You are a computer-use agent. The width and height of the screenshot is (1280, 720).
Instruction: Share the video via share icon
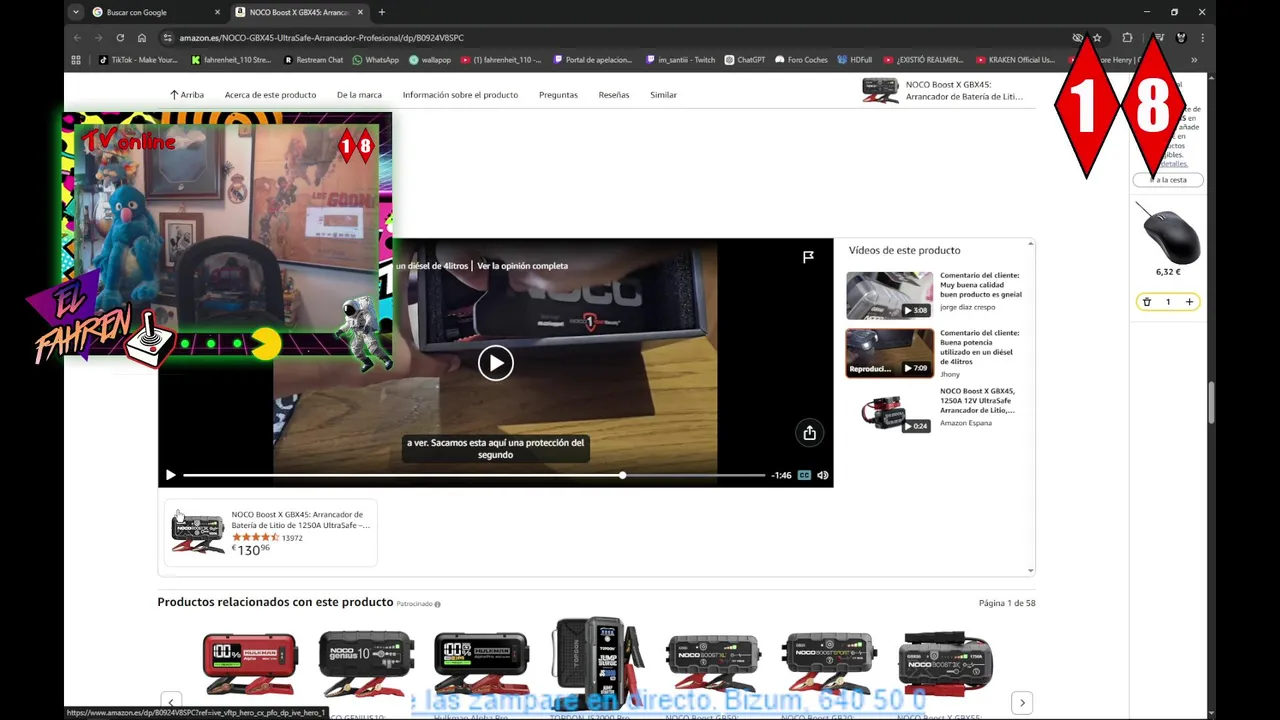click(809, 433)
